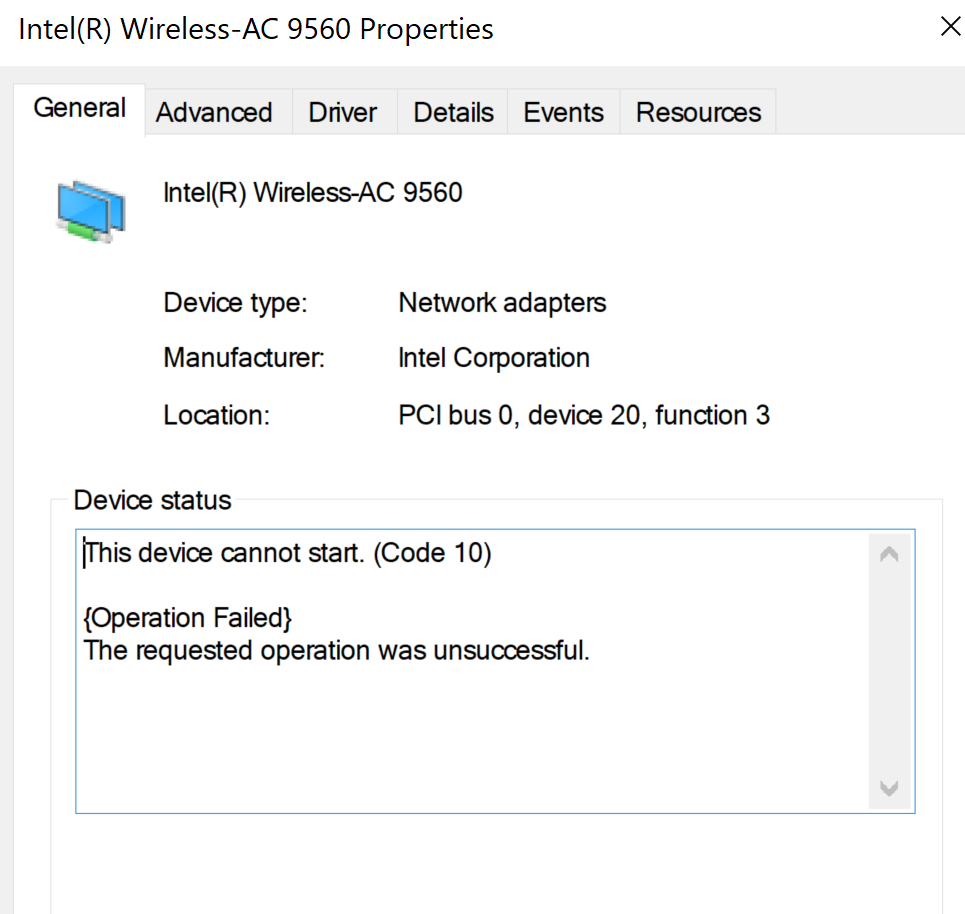Click the network adapter device icon

coord(91,212)
